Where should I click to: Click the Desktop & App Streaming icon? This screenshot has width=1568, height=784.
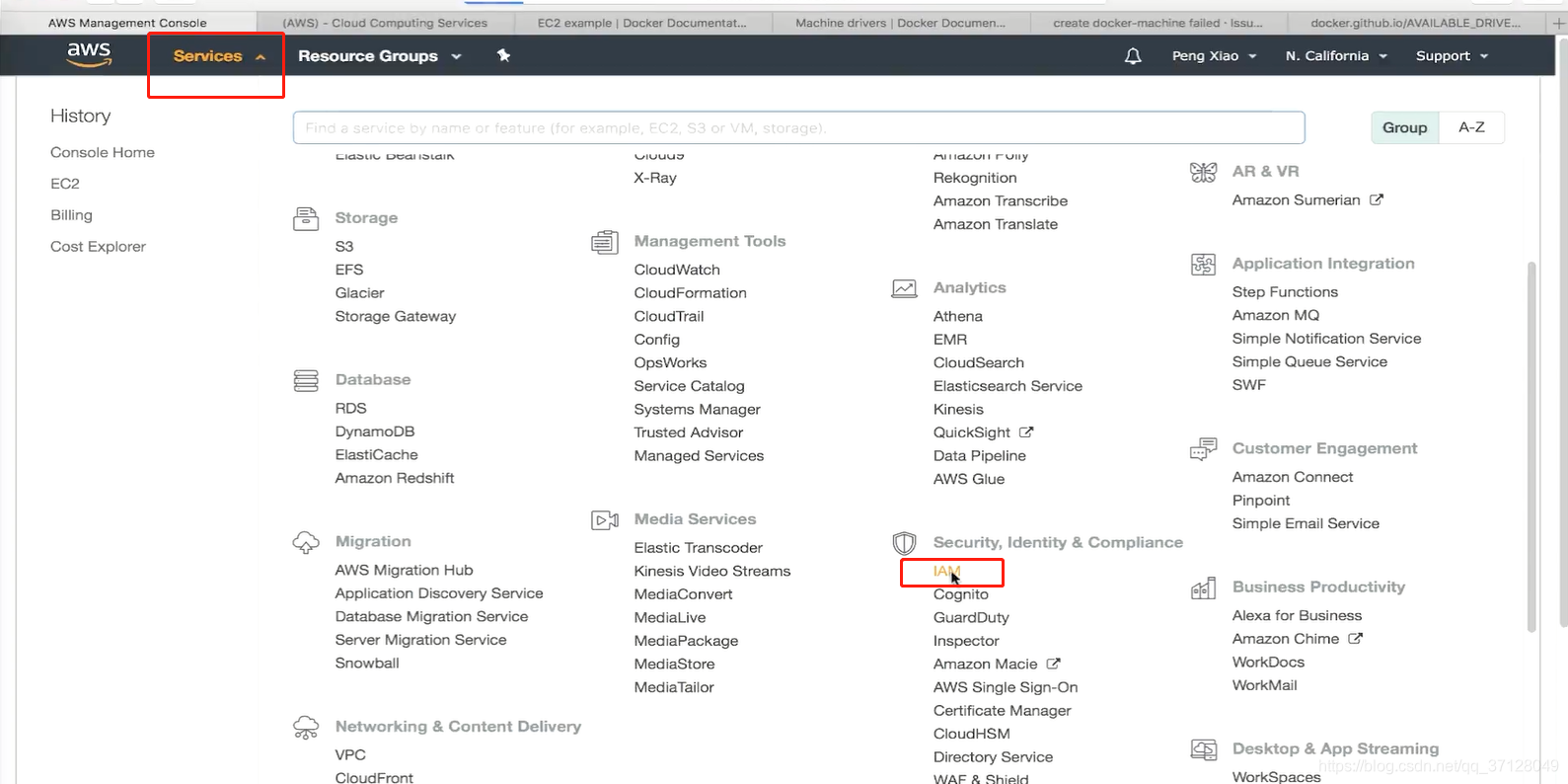(1203, 749)
